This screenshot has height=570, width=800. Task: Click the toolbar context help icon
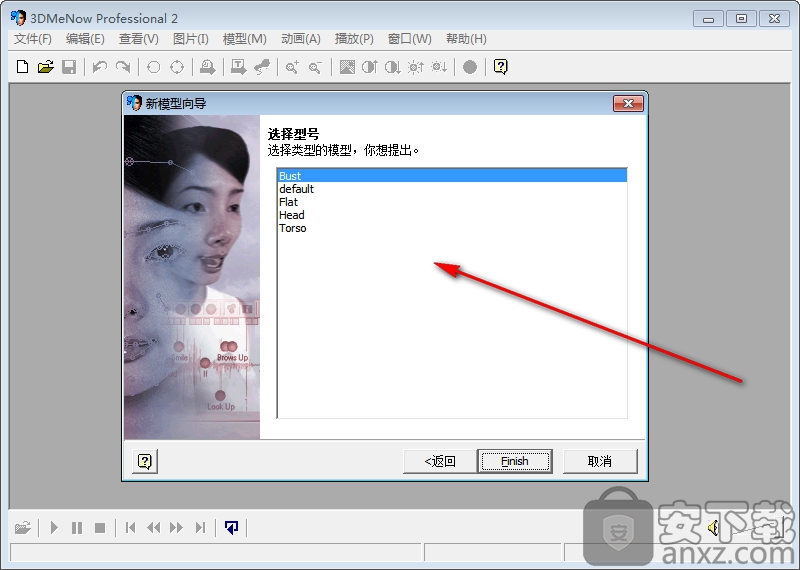(x=501, y=67)
